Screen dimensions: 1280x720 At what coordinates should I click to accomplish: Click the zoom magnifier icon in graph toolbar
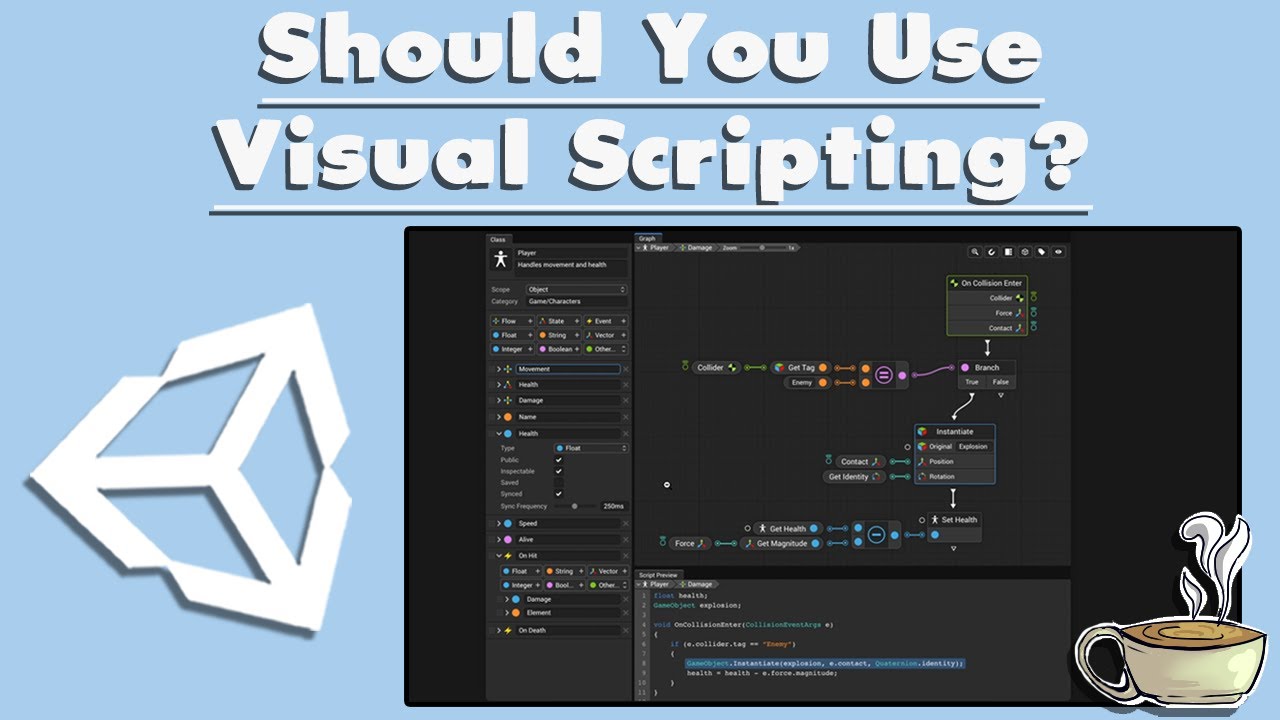(x=975, y=251)
